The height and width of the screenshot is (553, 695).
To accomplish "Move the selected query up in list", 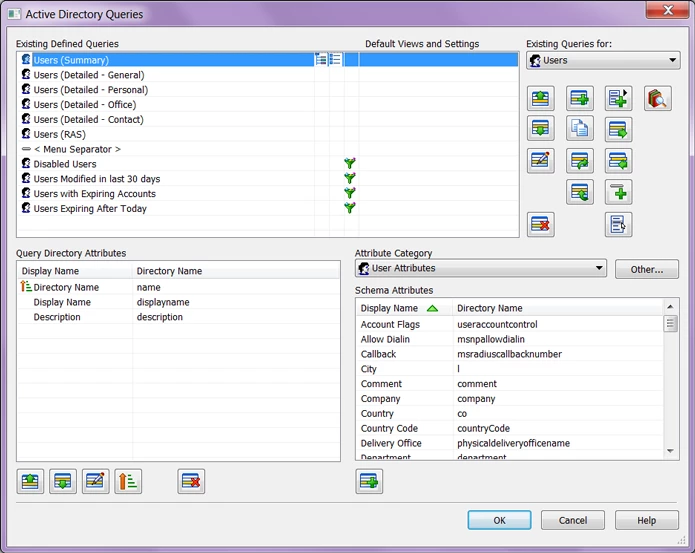I will click(x=541, y=98).
